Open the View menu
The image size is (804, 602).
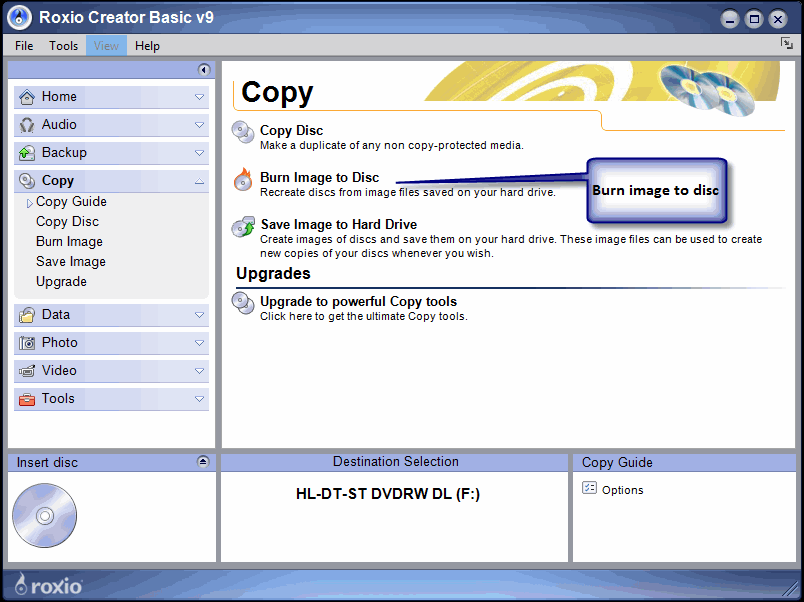pos(106,46)
